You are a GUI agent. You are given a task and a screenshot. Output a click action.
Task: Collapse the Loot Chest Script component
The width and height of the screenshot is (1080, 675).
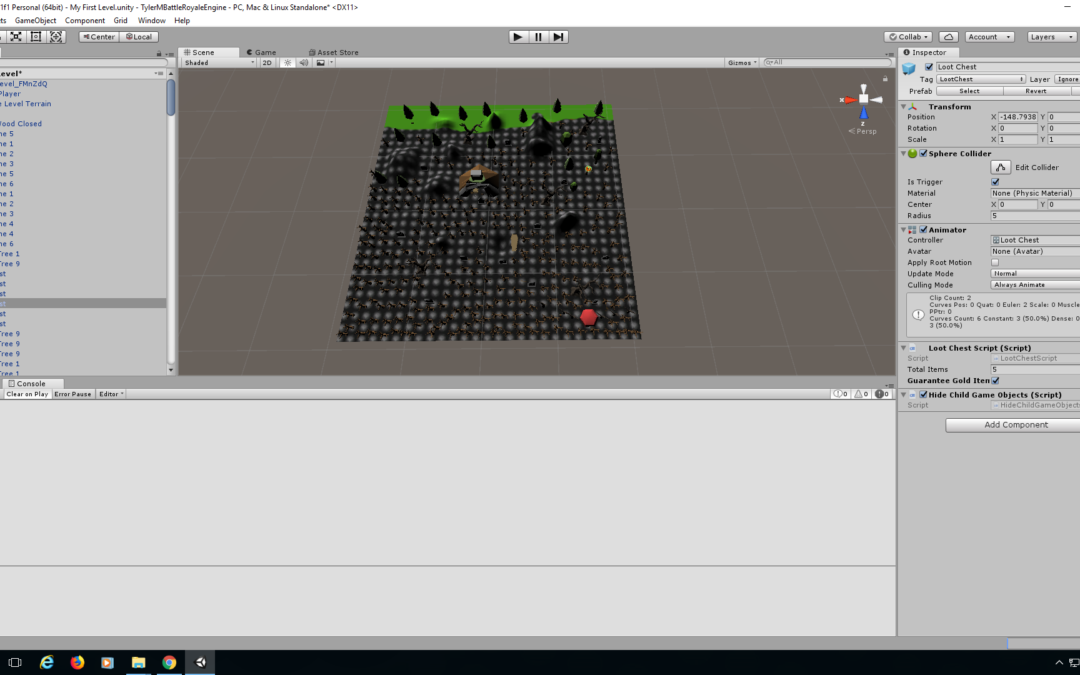[904, 348]
